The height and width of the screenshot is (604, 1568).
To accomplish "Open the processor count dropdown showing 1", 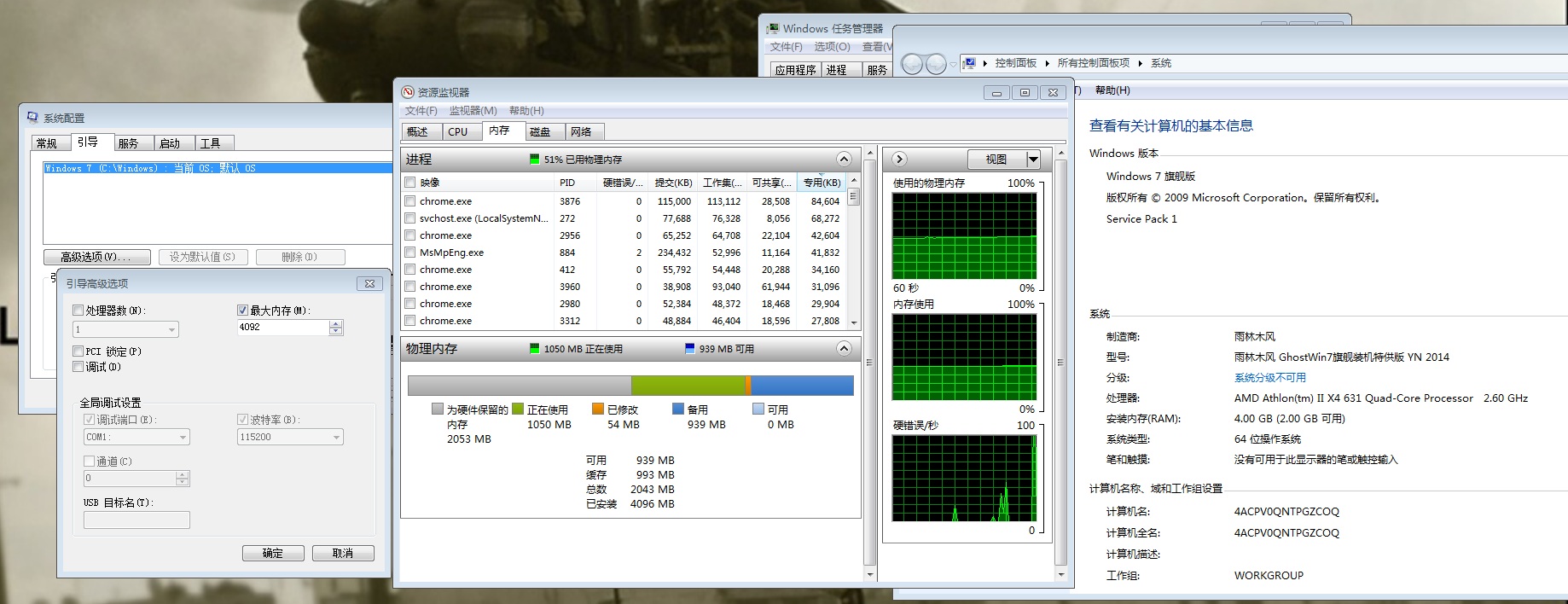I will point(171,329).
